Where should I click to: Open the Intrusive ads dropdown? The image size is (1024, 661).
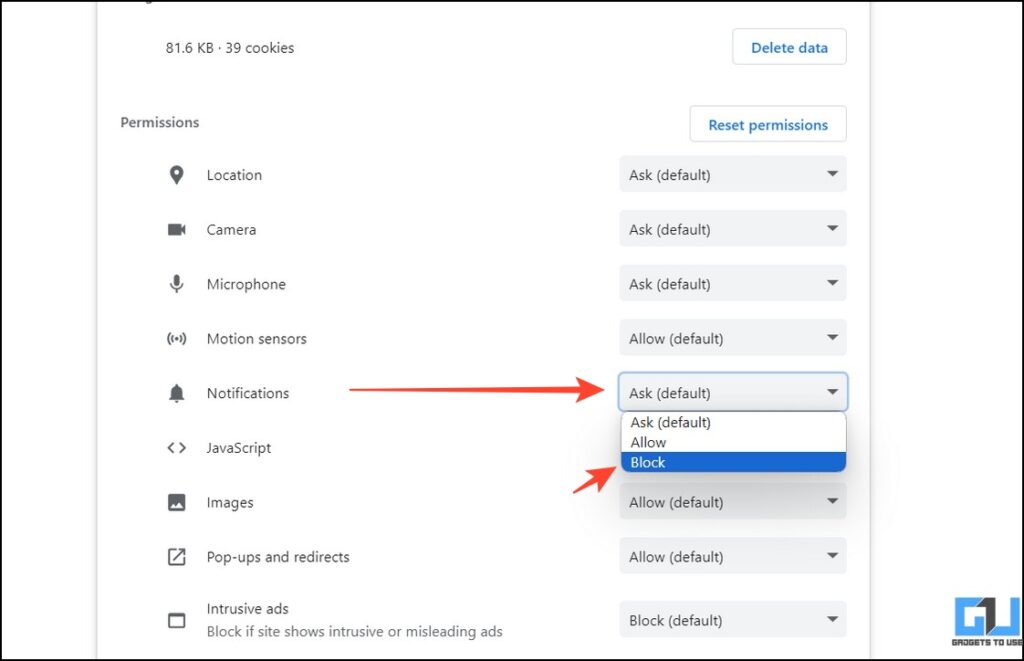[x=732, y=620]
